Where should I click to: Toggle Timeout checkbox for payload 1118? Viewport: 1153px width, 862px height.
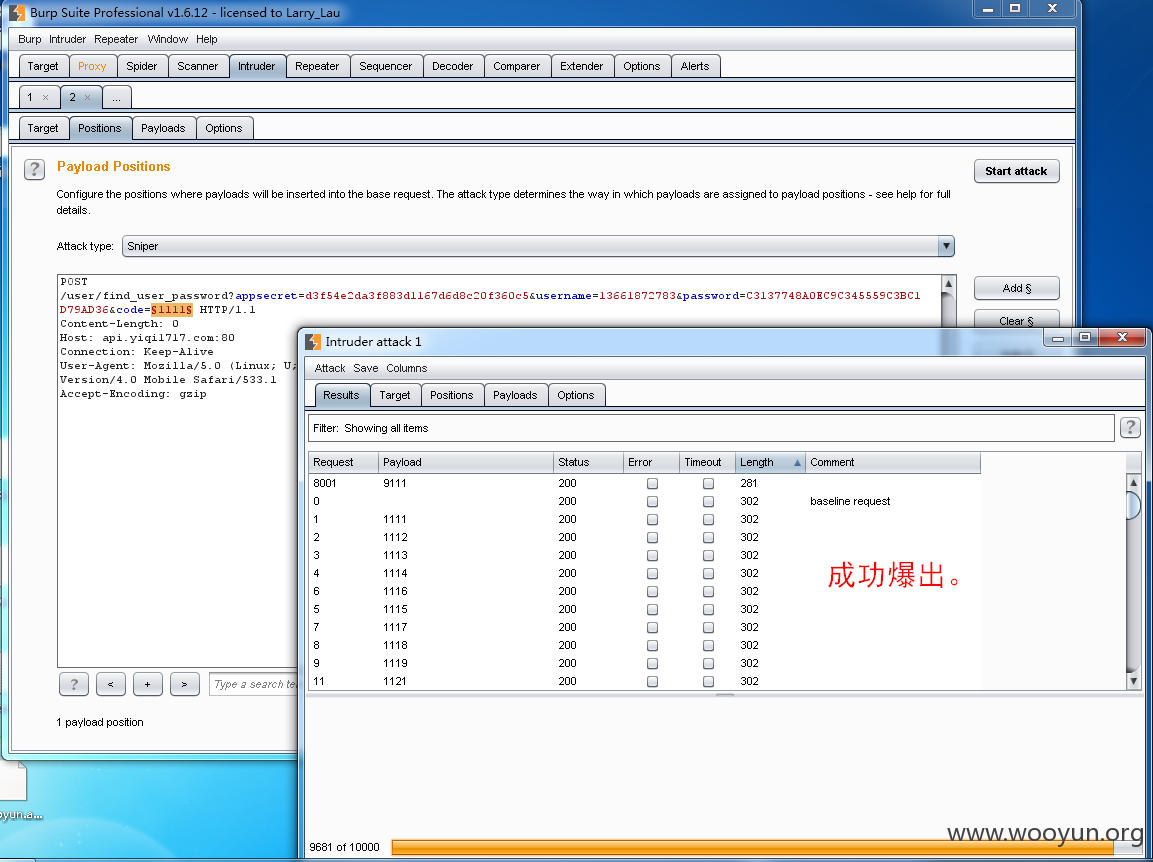(708, 646)
